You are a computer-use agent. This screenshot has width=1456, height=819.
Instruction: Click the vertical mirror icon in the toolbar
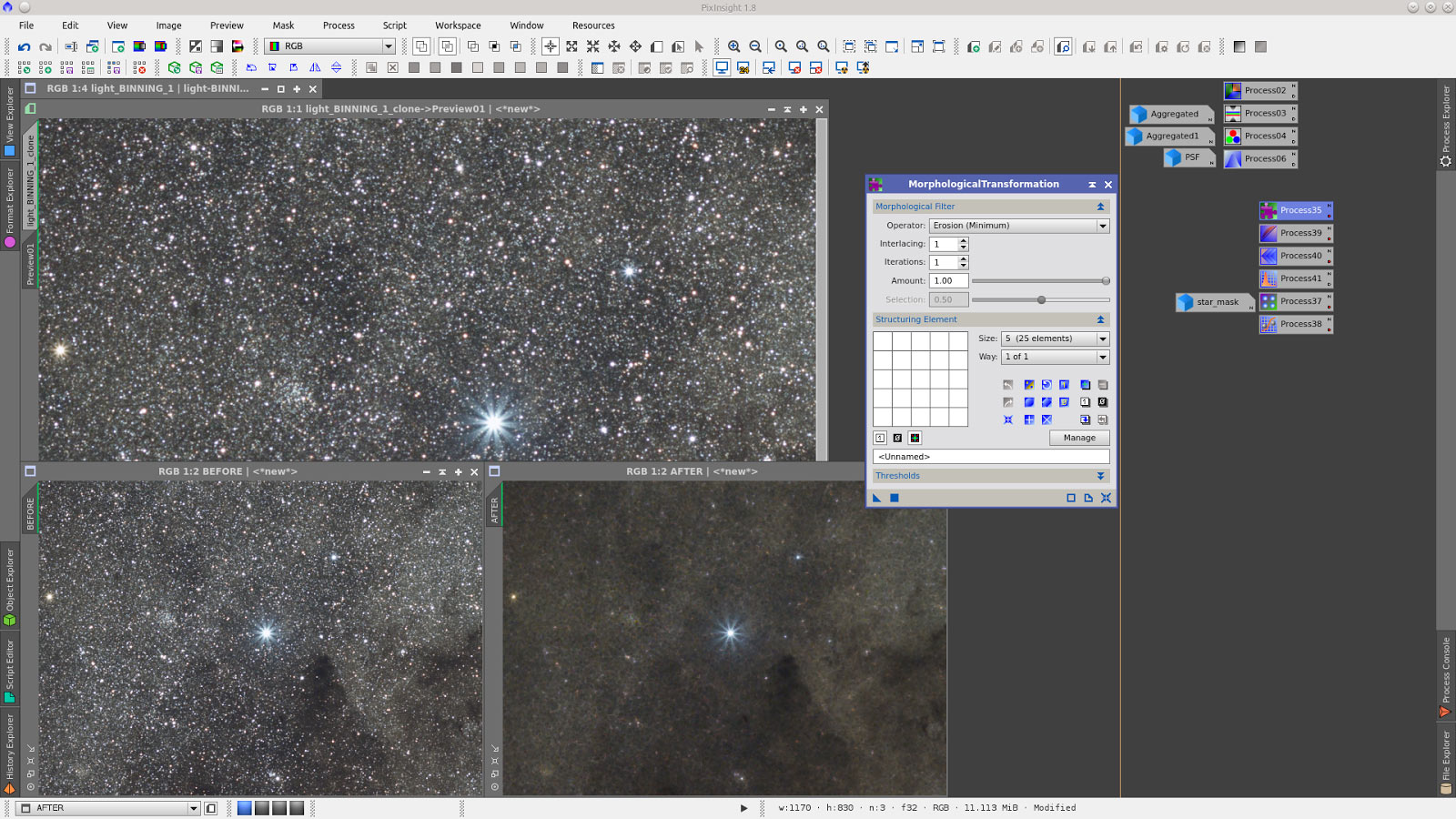(x=336, y=67)
